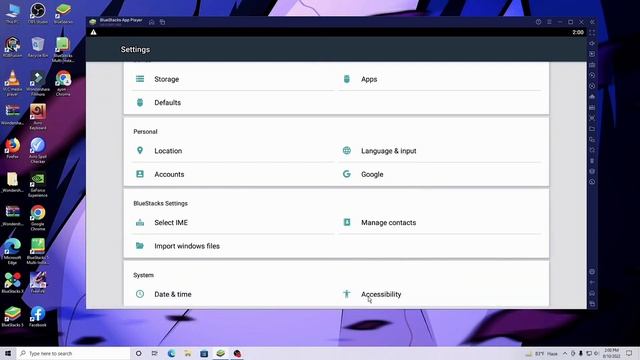Open the Windows Start menu
Image resolution: width=640 pixels, height=360 pixels.
point(8,353)
